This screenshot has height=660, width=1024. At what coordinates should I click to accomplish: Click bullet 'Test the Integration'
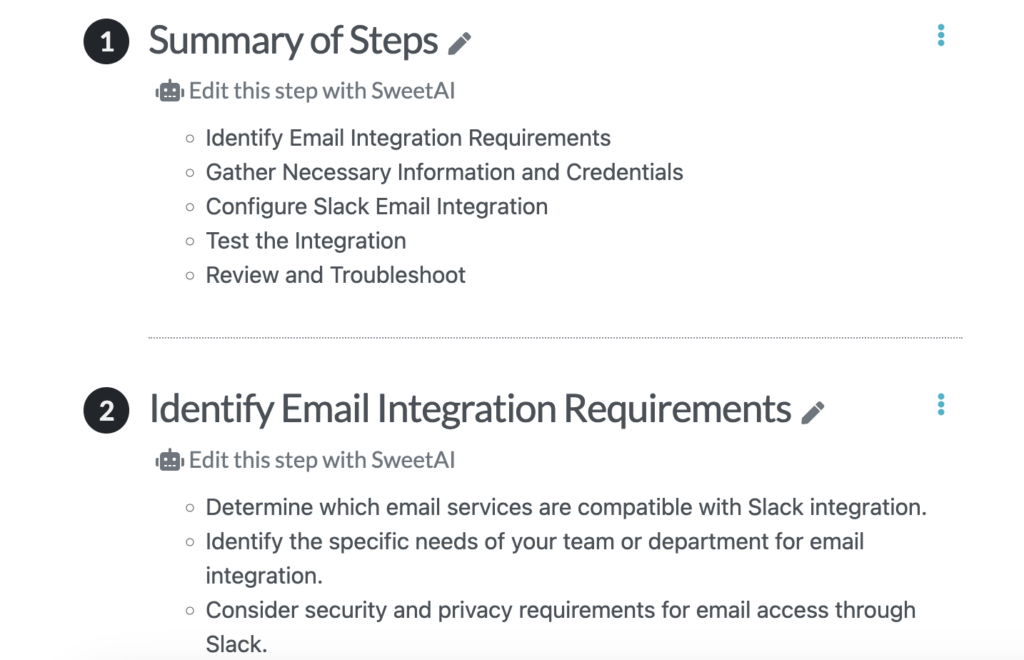tap(306, 241)
